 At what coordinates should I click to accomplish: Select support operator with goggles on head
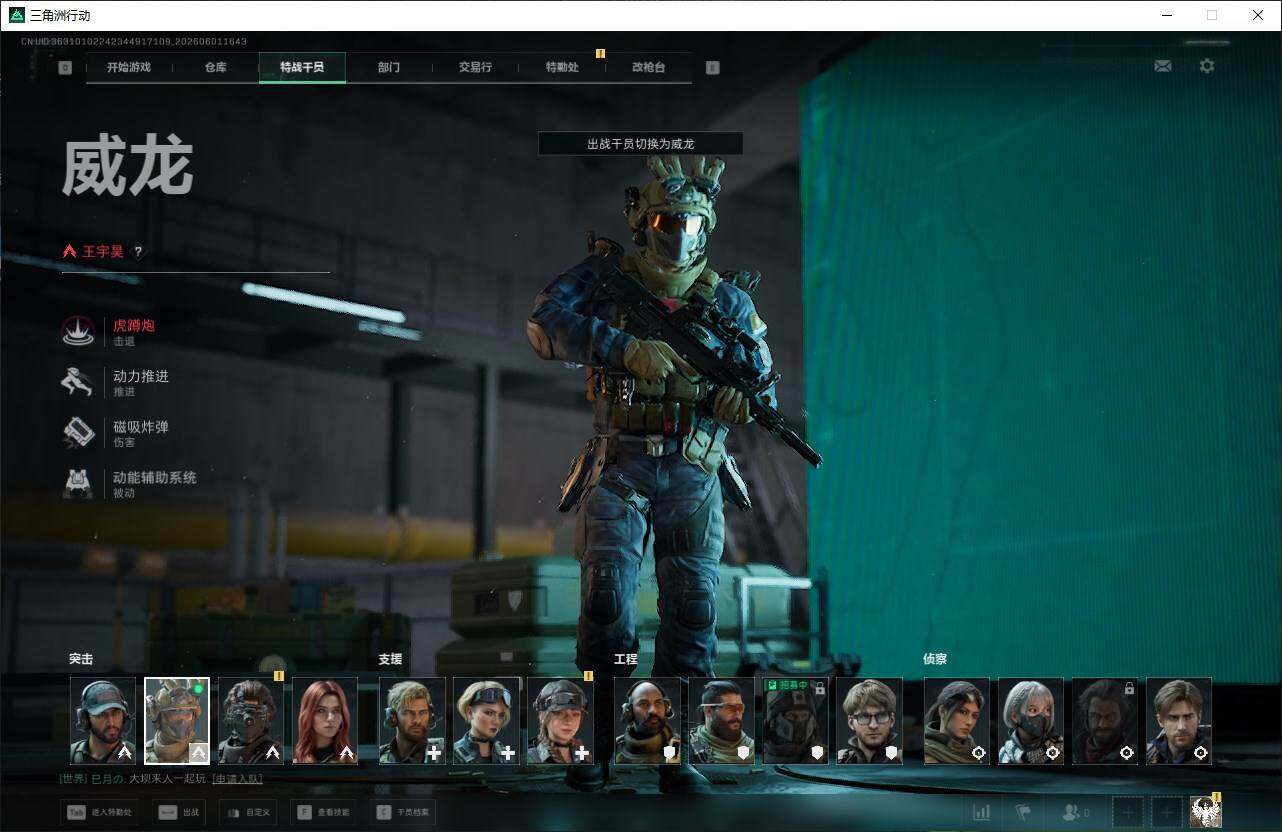coord(486,721)
